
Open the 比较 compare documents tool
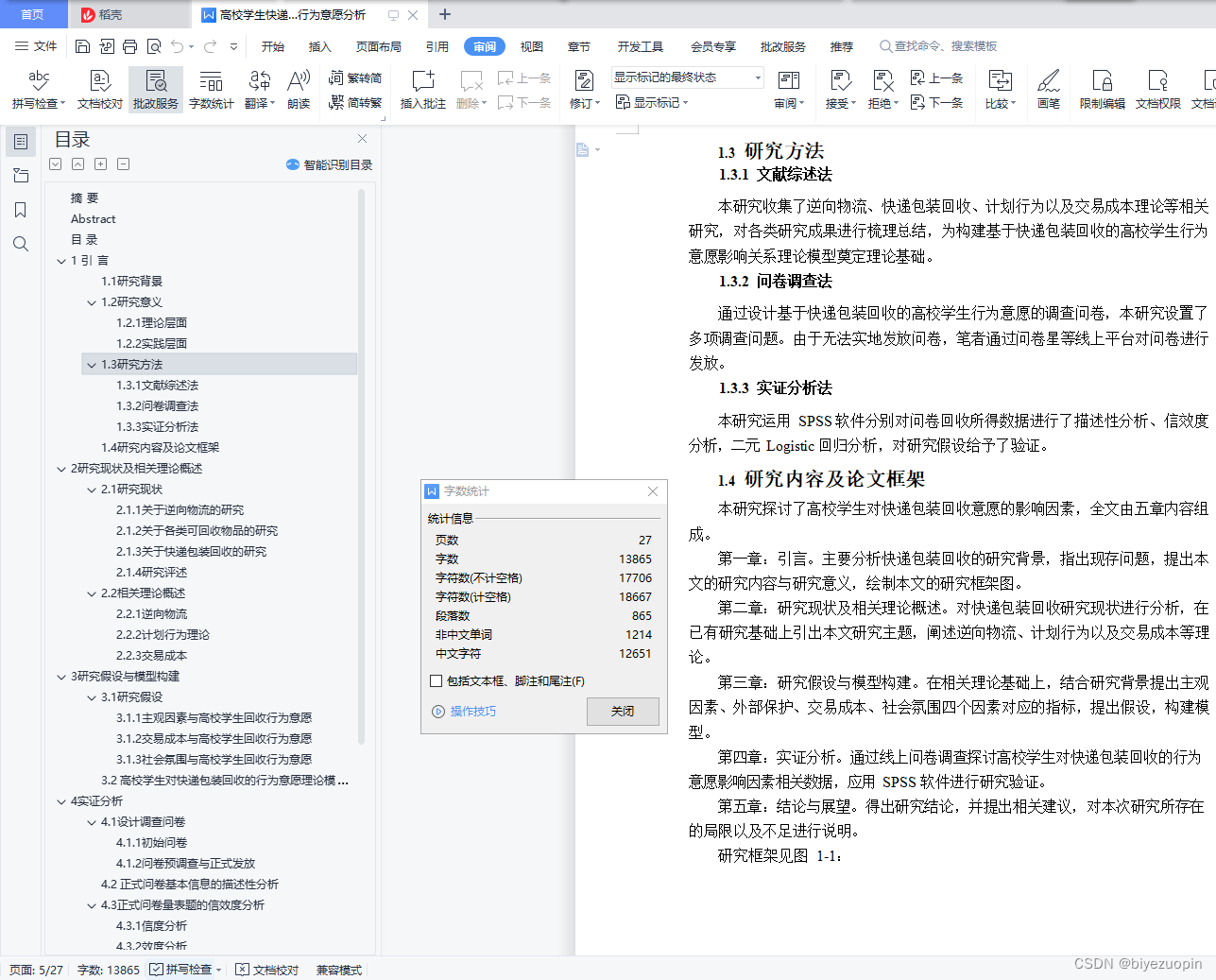[1000, 90]
